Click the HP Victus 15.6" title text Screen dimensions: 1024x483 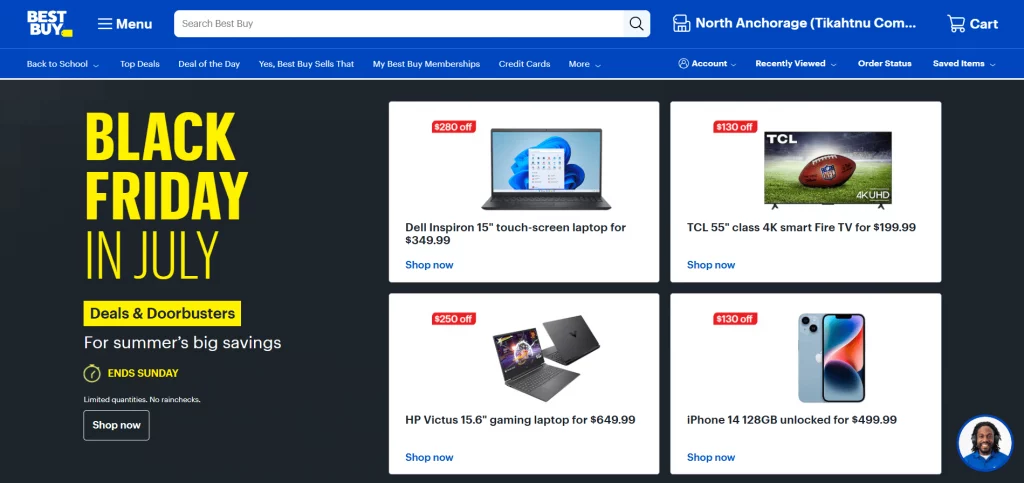(520, 420)
